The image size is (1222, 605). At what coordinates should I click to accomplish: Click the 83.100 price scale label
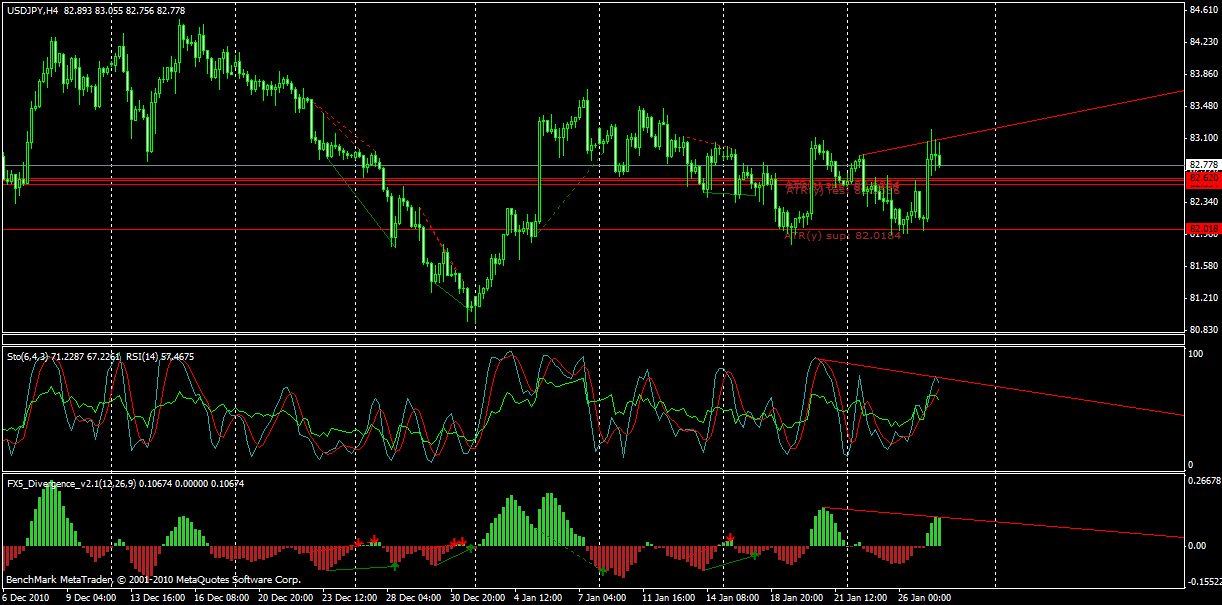(x=1203, y=138)
